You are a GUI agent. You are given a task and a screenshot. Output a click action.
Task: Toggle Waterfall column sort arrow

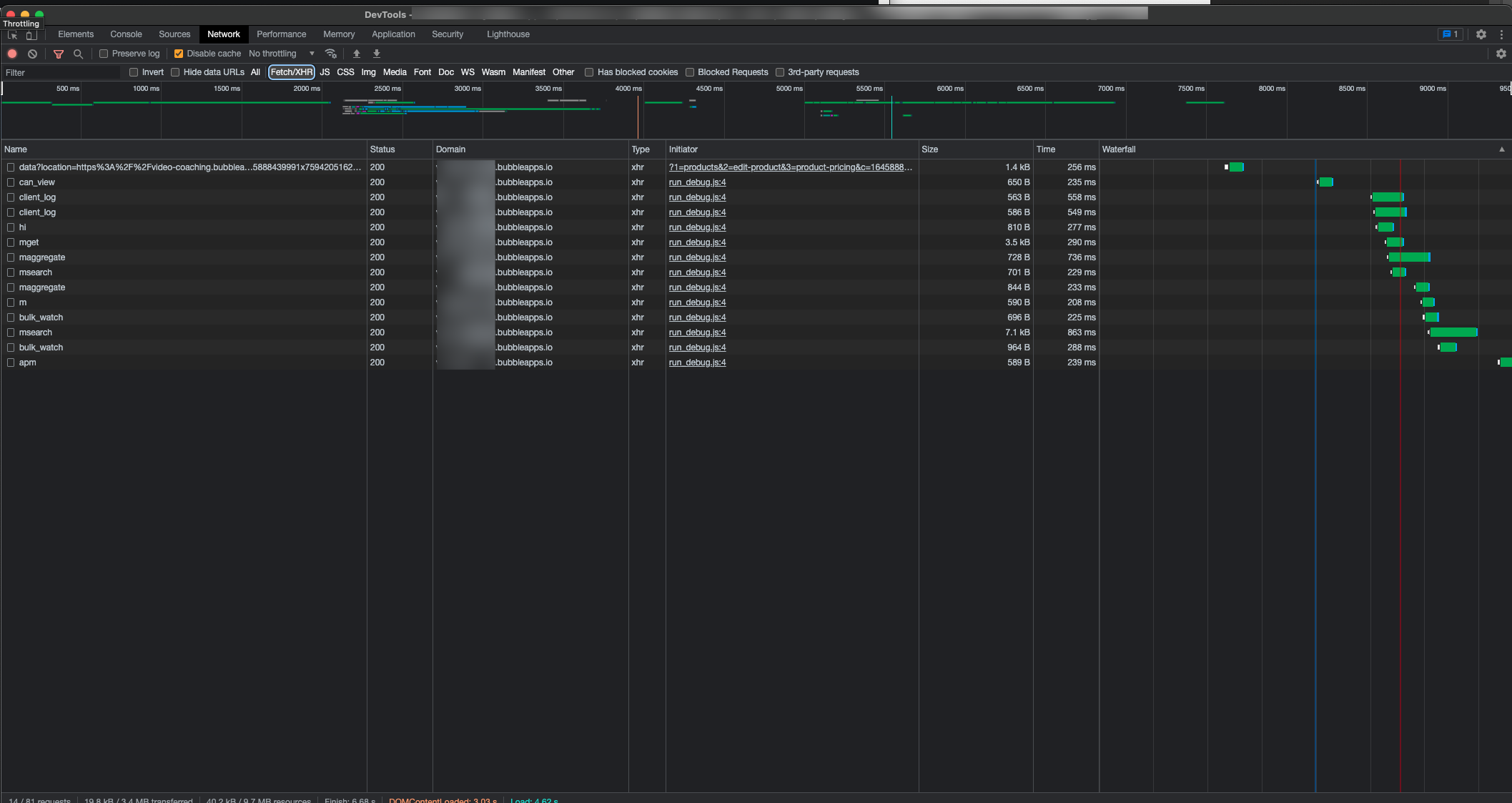pyautogui.click(x=1502, y=149)
